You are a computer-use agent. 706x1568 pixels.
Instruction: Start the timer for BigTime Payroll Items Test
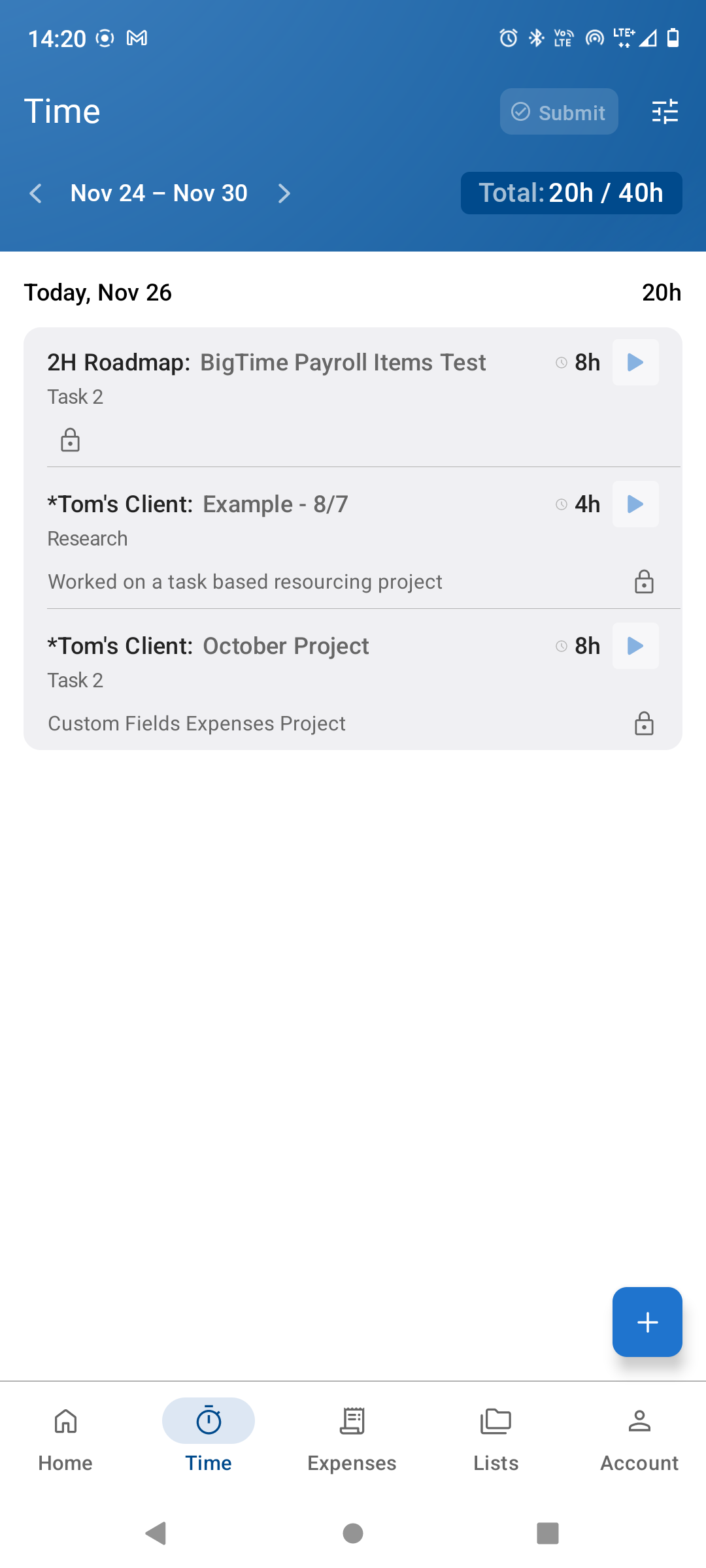(x=635, y=362)
